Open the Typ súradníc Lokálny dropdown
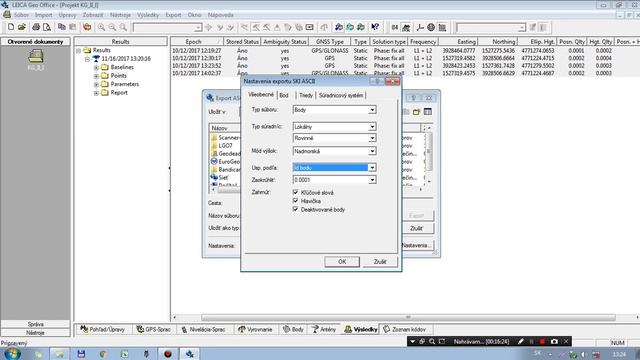This screenshot has height=360, width=640. (x=372, y=127)
